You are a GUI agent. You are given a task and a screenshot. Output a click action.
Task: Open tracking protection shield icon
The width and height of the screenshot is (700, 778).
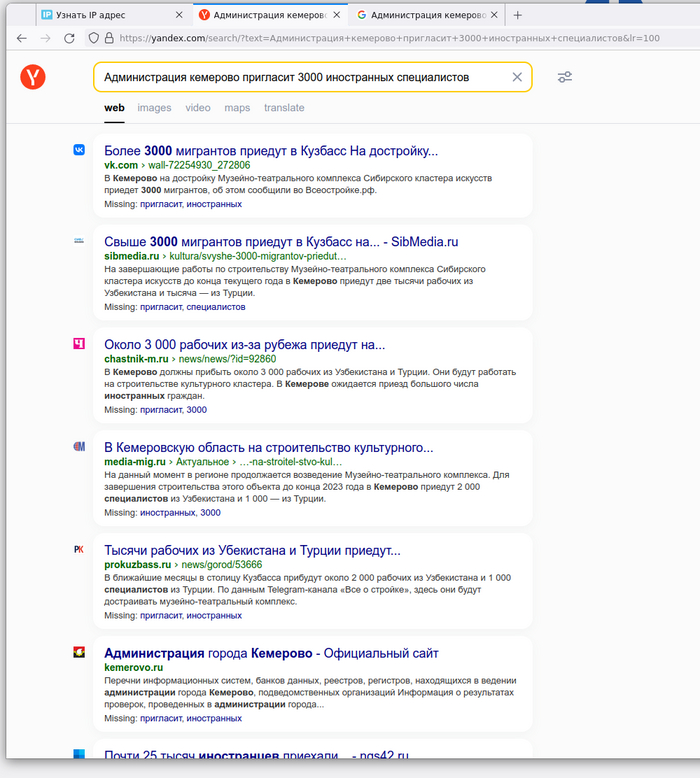pos(93,38)
